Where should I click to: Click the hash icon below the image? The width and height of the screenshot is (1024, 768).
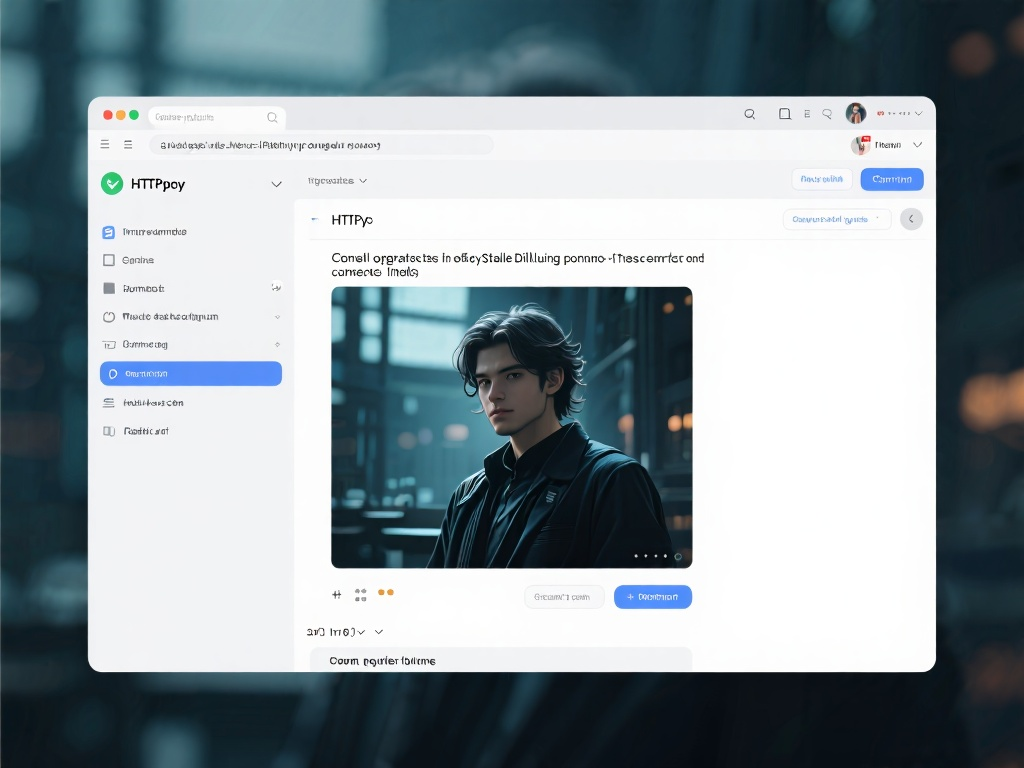(336, 595)
